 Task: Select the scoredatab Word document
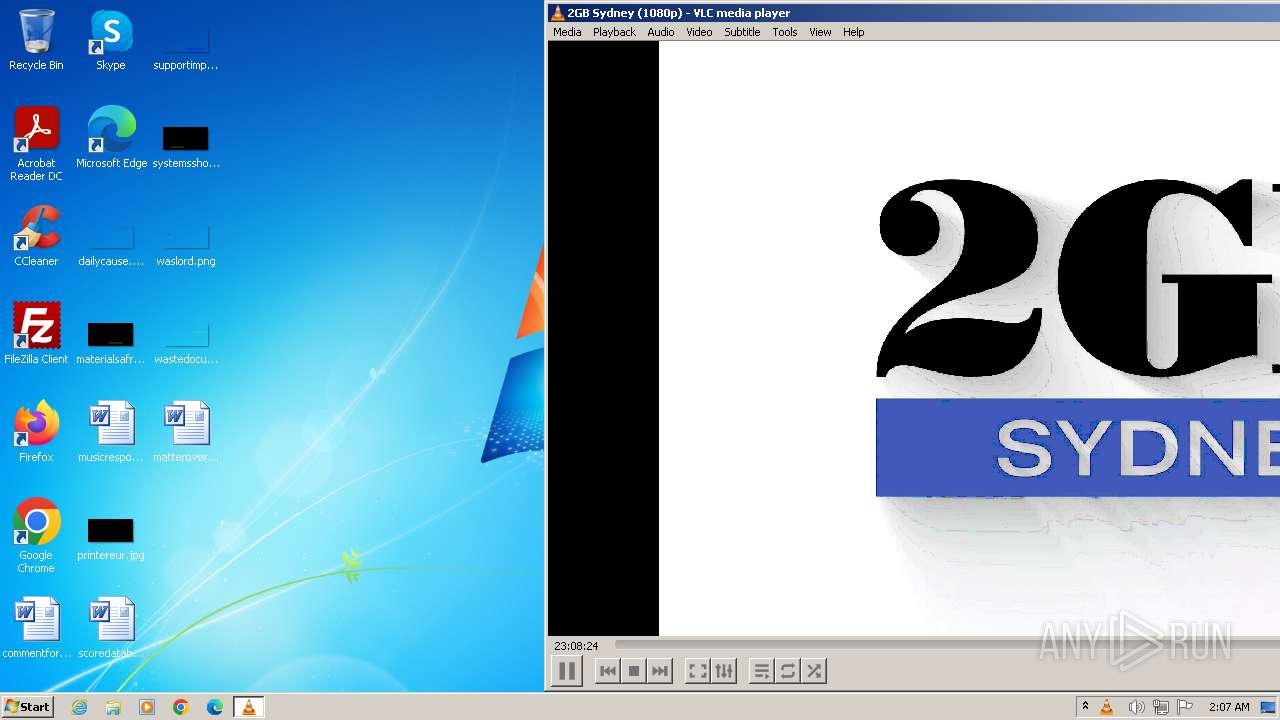click(111, 628)
